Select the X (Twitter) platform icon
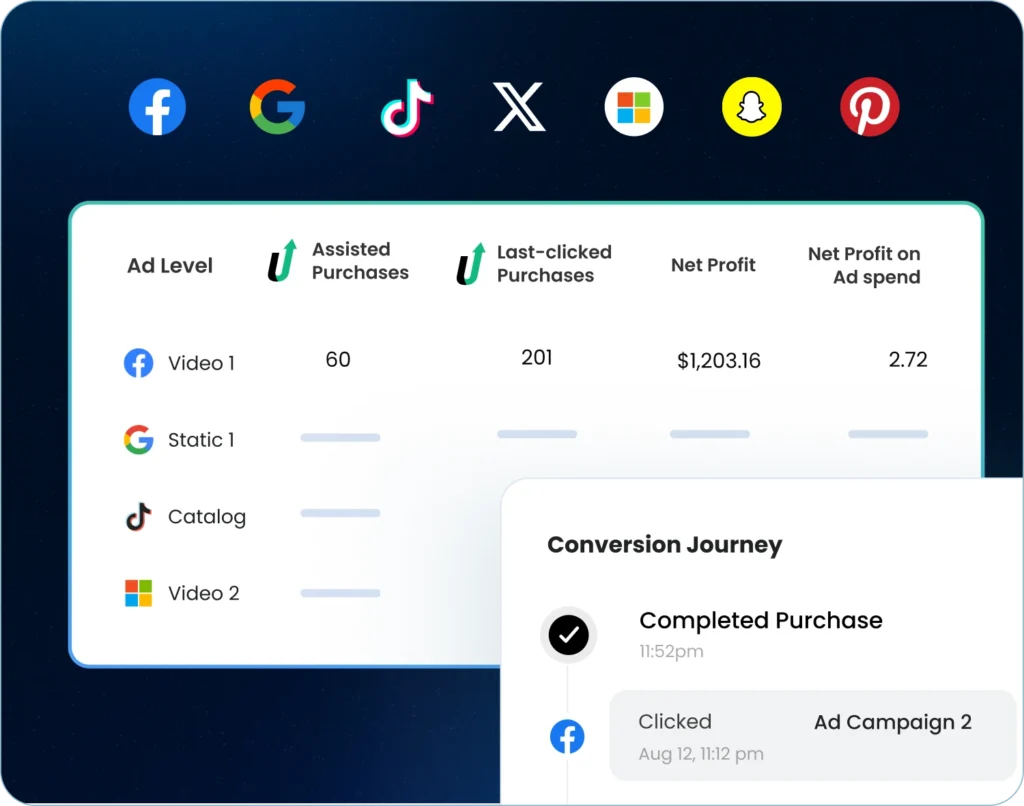The height and width of the screenshot is (806, 1024). (x=520, y=107)
